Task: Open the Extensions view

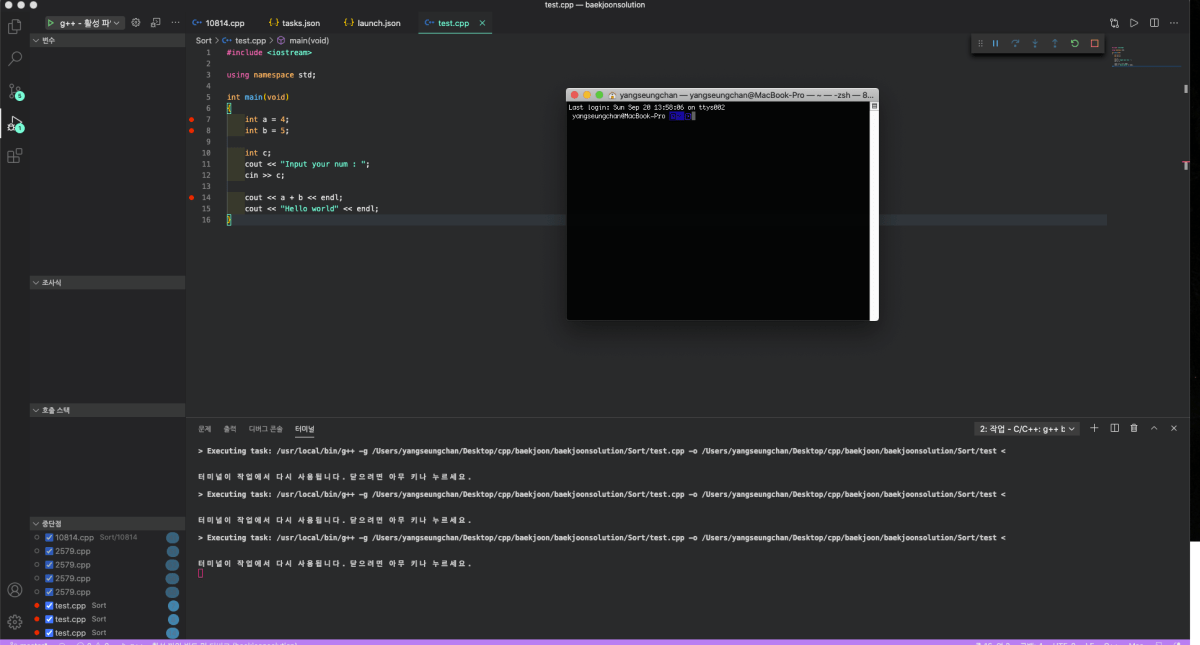Action: point(14,156)
